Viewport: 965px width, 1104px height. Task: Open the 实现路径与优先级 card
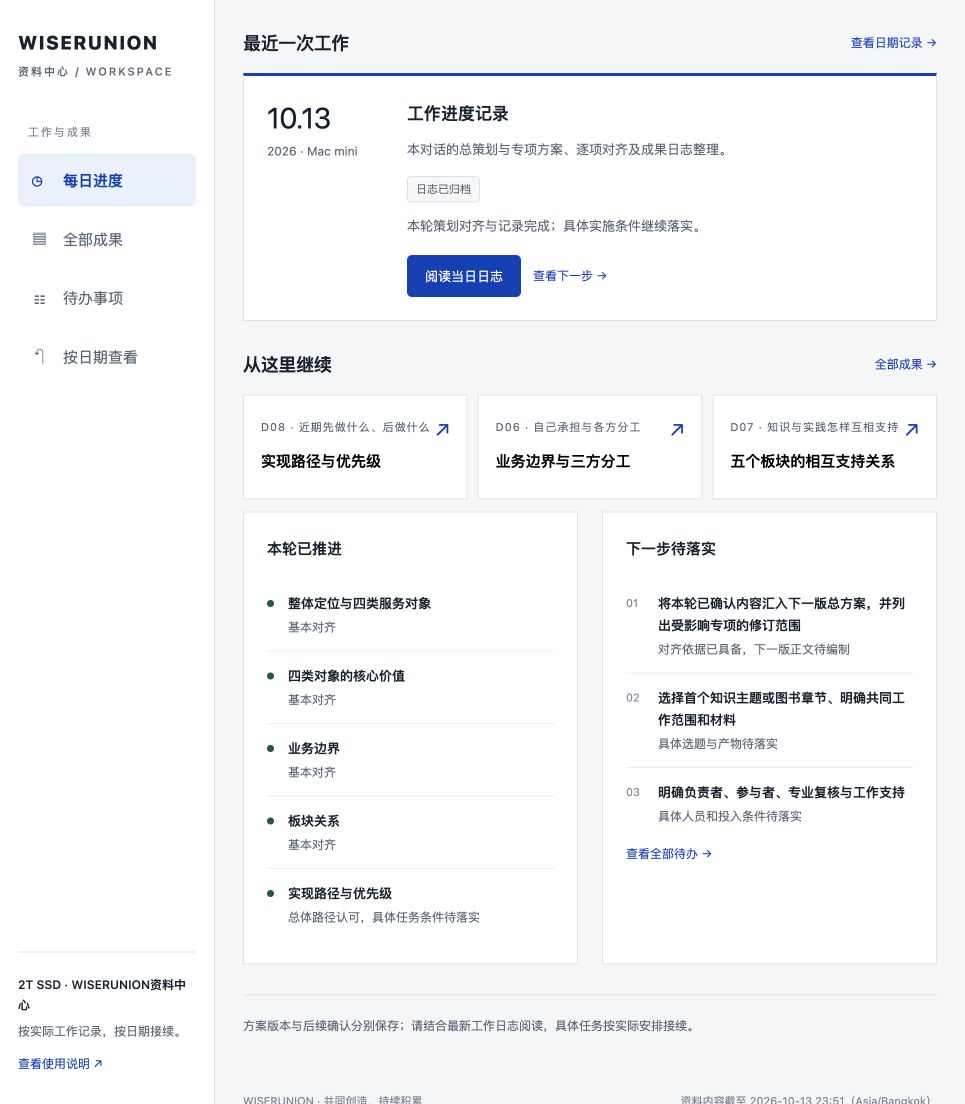tap(355, 447)
